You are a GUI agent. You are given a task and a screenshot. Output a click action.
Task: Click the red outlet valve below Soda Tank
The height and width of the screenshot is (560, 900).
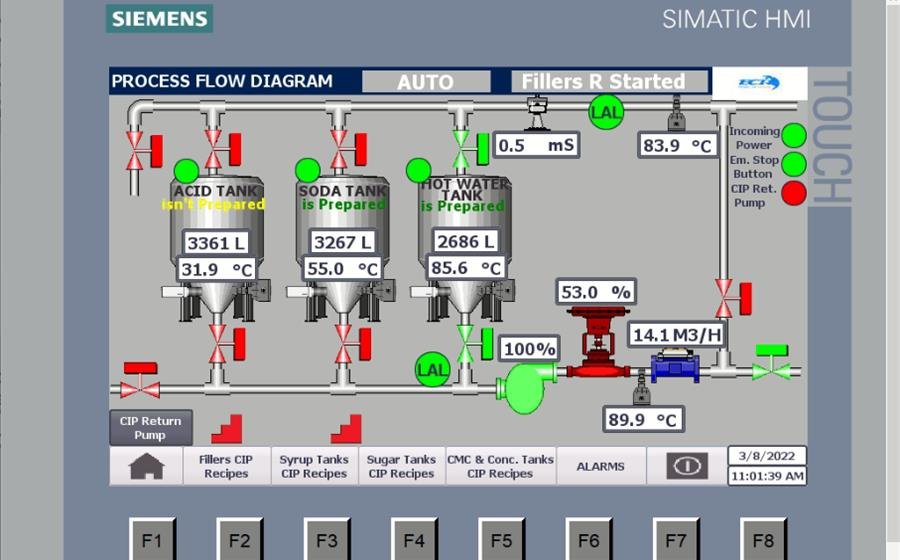352,344
